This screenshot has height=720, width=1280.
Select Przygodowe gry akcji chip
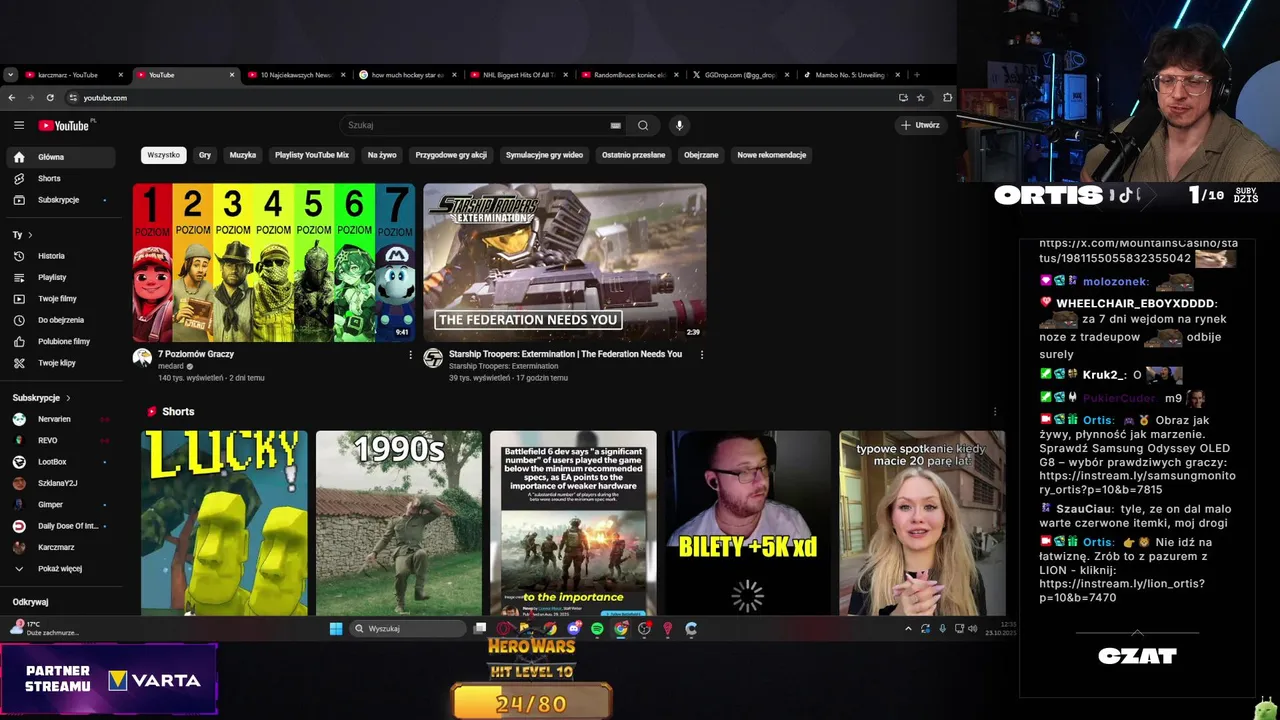pos(451,155)
